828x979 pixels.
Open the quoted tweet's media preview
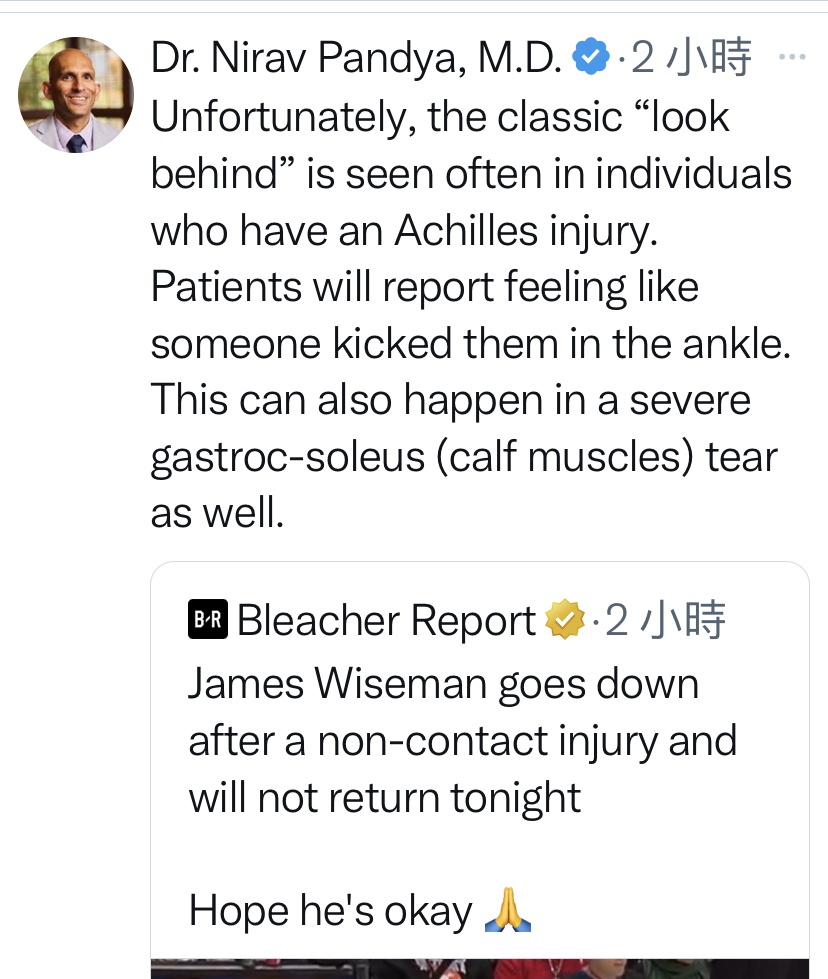[x=480, y=968]
